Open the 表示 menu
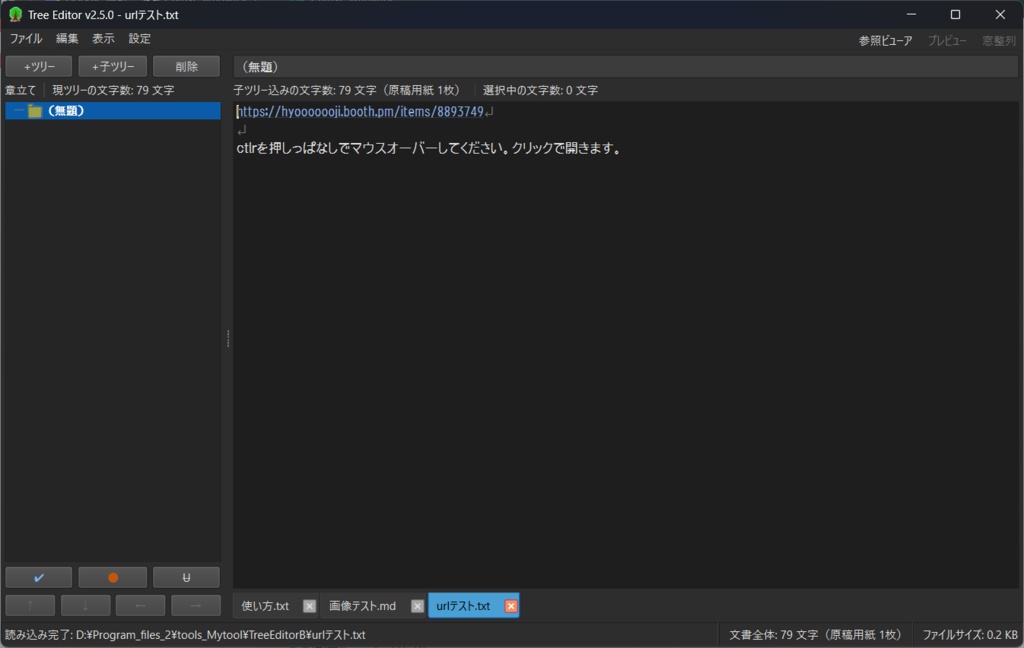Screen dimensions: 1024x648 [103, 39]
